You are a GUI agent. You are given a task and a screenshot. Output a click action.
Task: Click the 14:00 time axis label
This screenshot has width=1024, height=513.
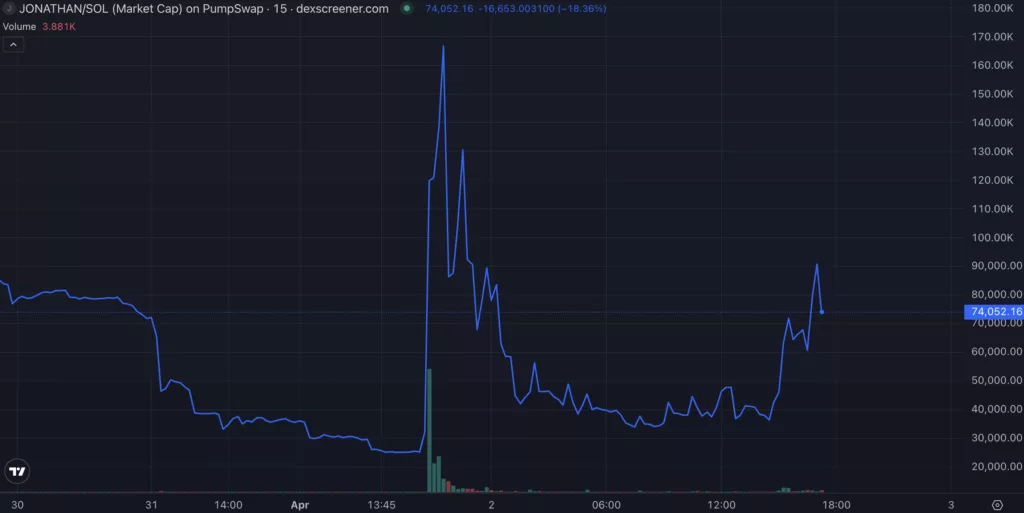[229, 504]
